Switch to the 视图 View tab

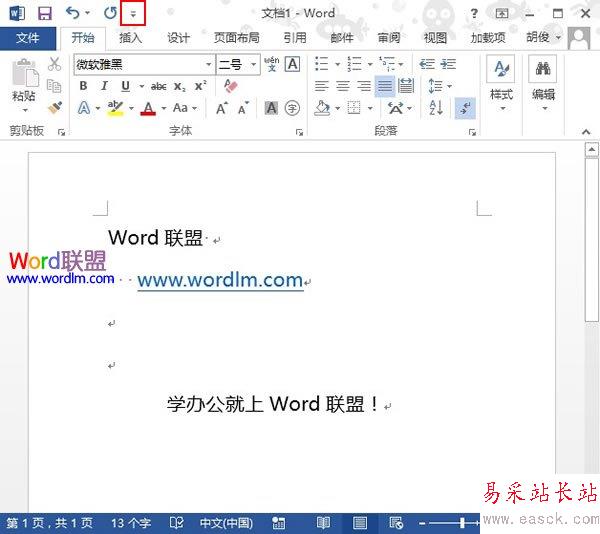435,38
